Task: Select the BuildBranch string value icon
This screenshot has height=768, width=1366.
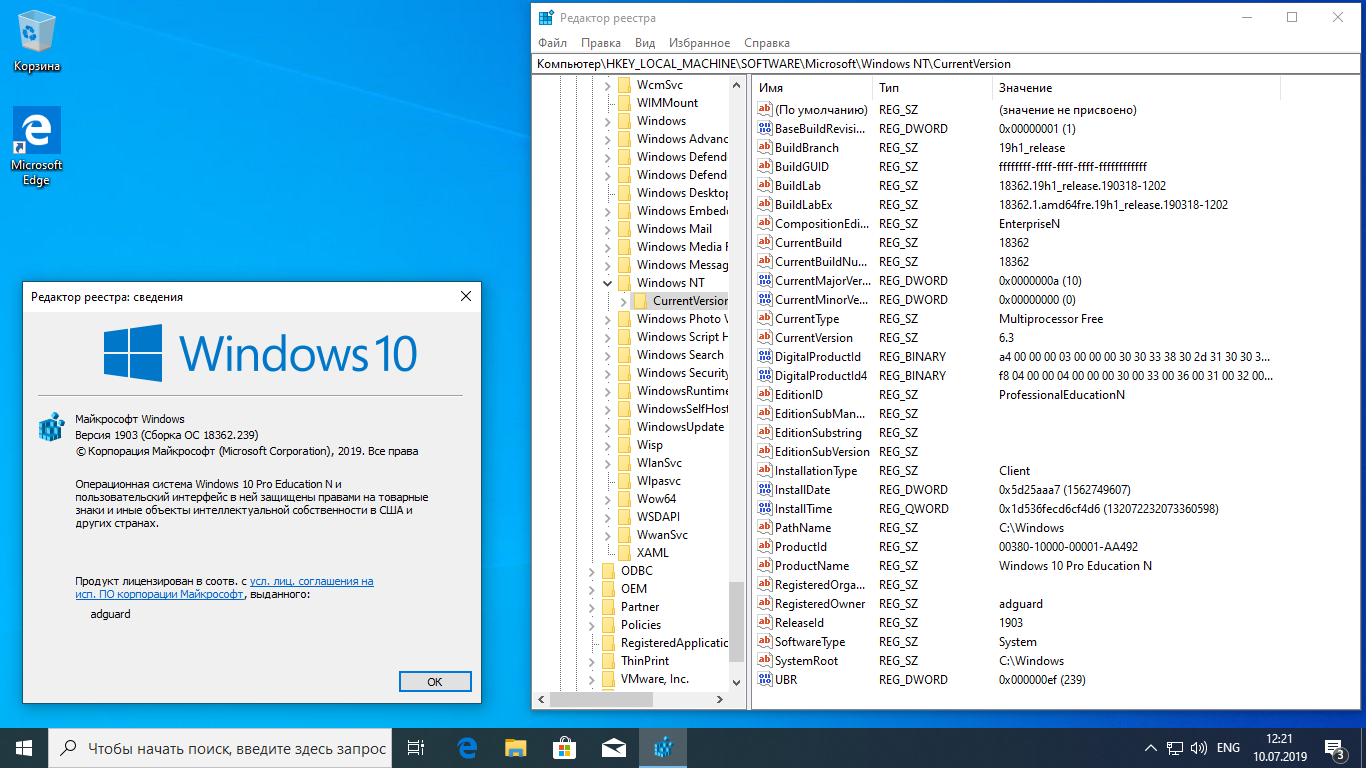Action: (x=765, y=148)
